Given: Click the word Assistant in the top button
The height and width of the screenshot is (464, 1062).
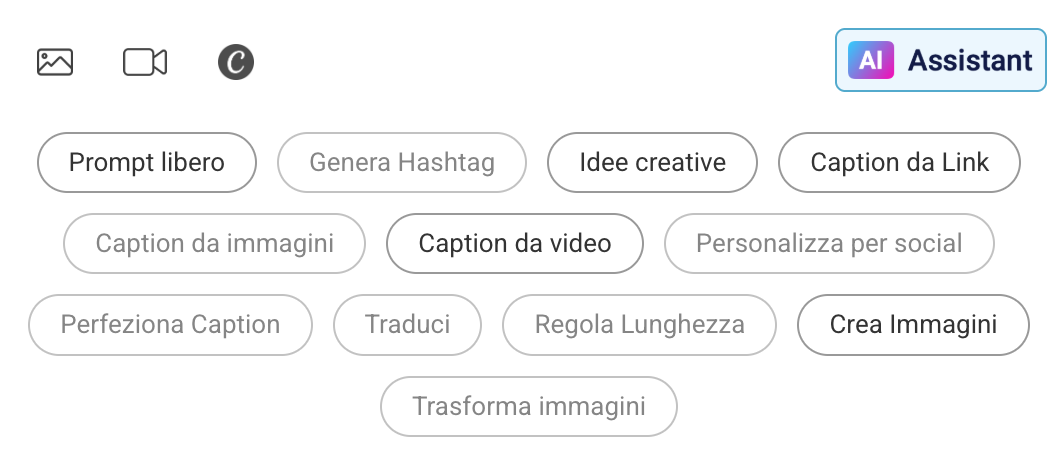Looking at the screenshot, I should (970, 60).
